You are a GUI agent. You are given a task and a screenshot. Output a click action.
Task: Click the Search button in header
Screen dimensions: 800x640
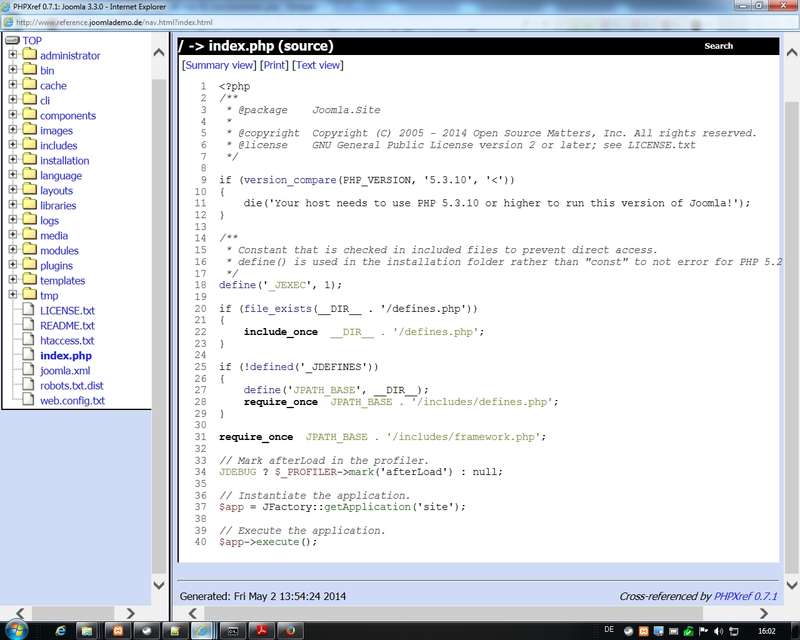718,46
